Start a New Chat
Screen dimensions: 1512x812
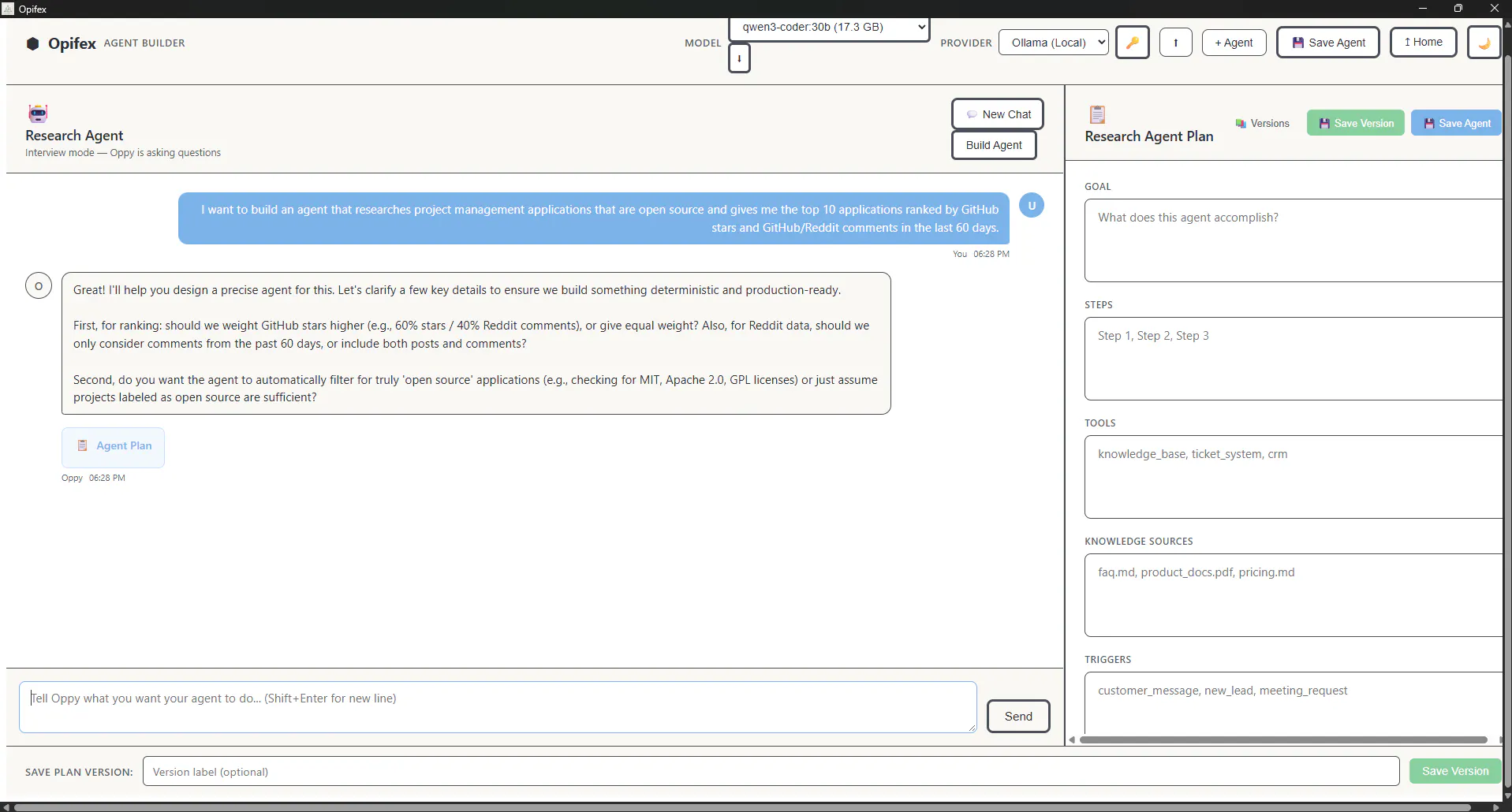[997, 114]
